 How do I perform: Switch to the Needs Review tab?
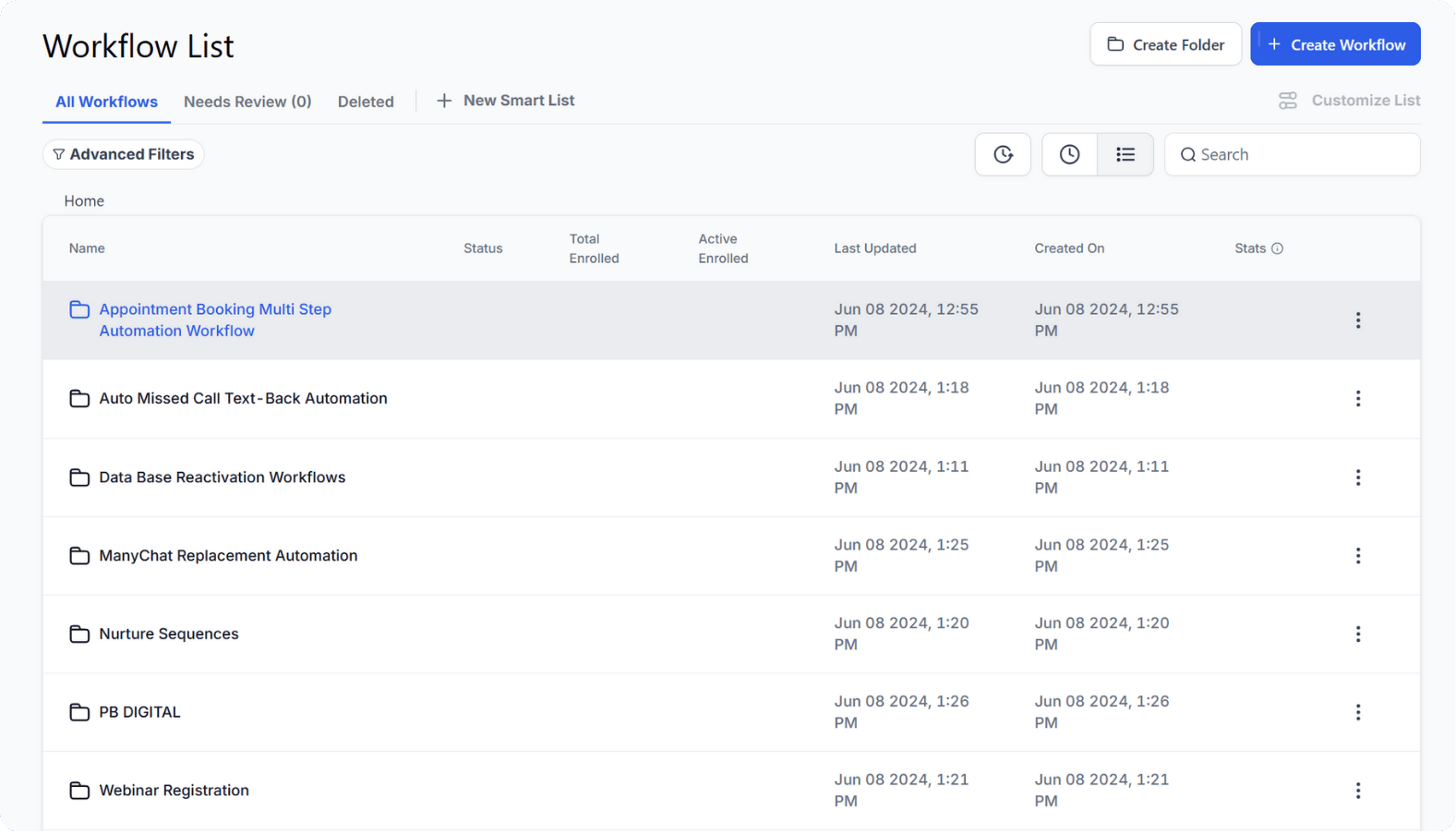[247, 102]
